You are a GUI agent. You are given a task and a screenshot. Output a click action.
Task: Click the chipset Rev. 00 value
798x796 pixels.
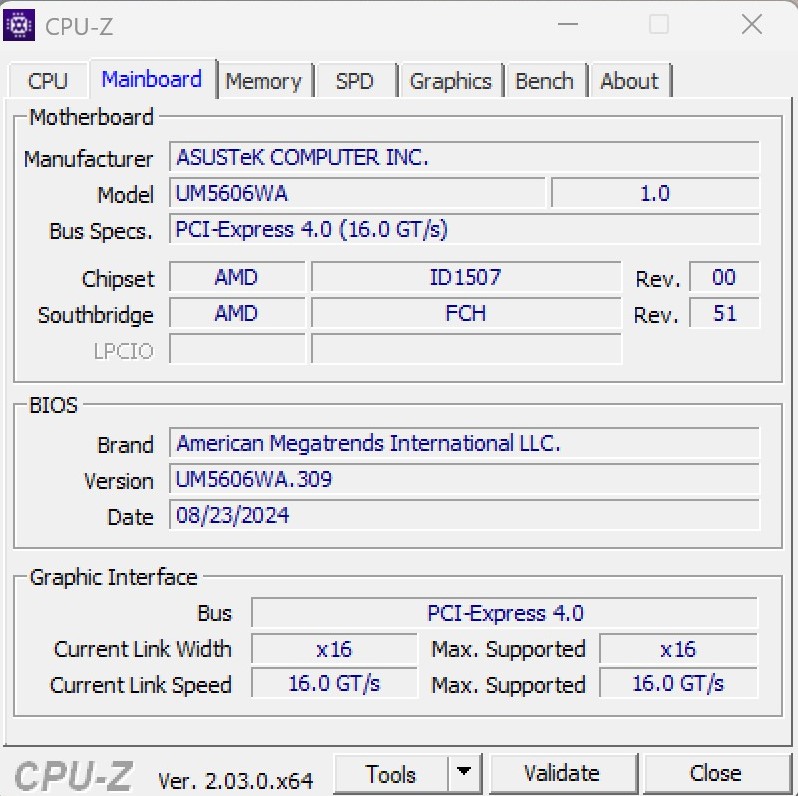(724, 277)
